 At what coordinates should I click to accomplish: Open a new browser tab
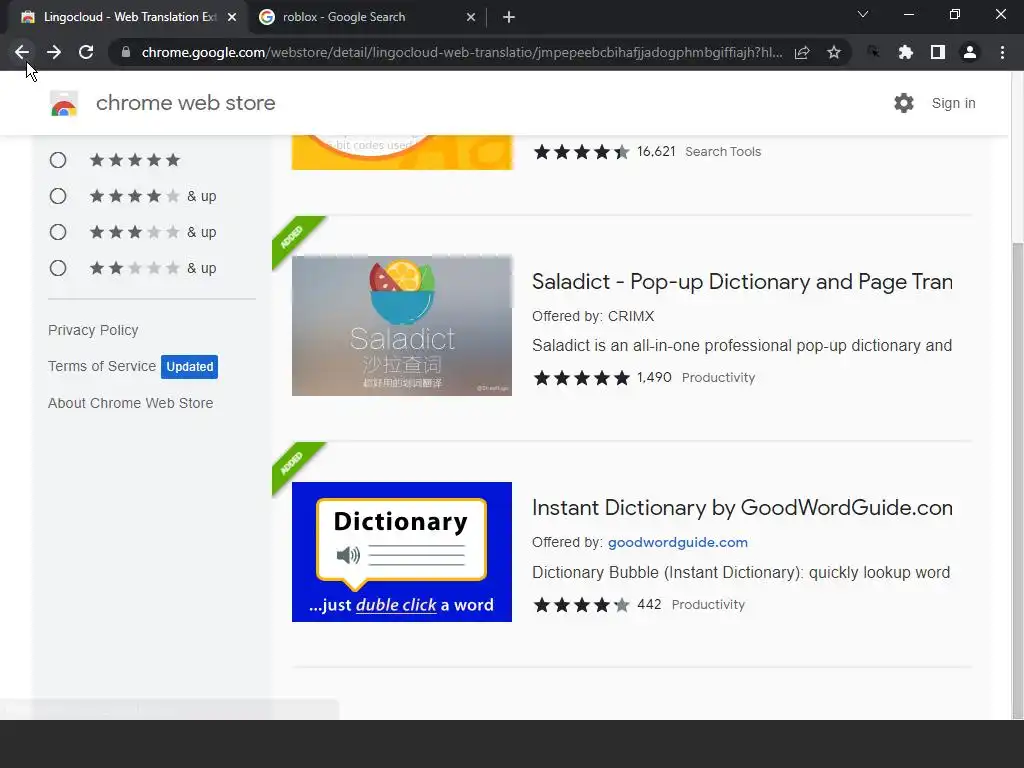[509, 17]
